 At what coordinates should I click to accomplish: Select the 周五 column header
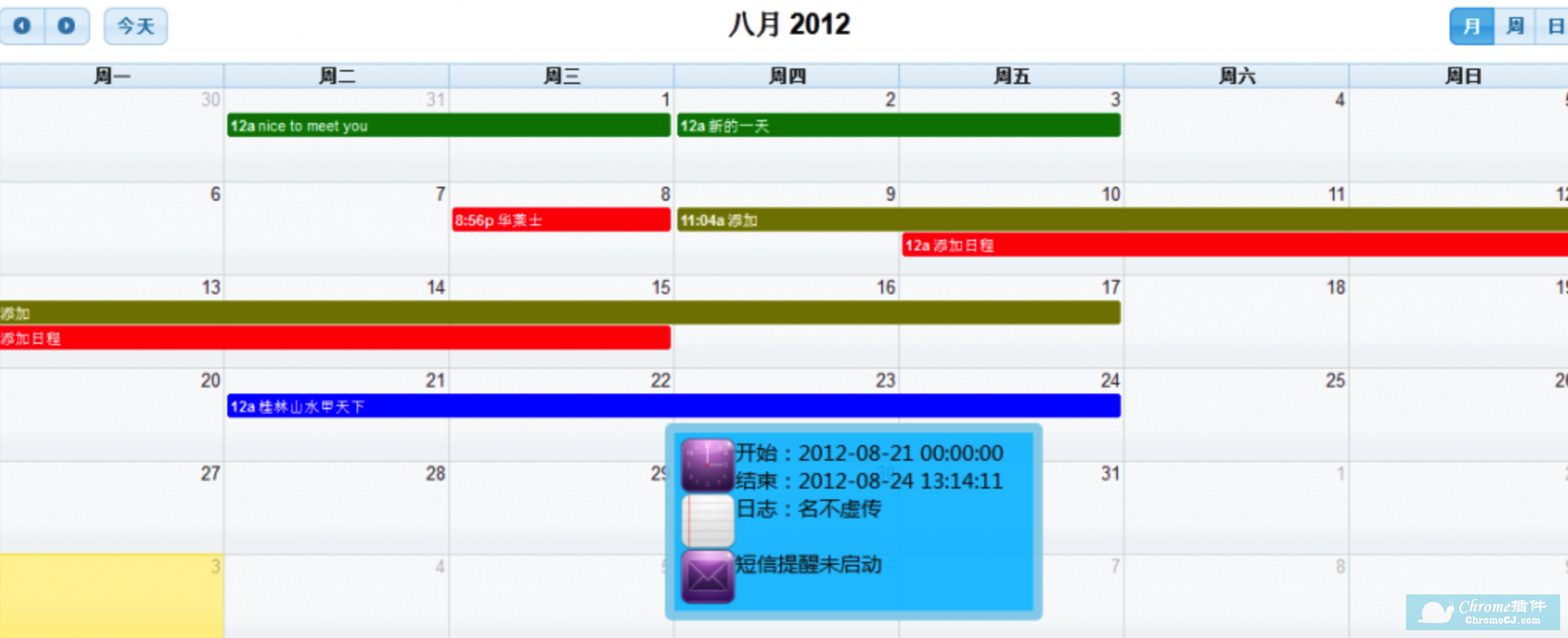point(1011,75)
